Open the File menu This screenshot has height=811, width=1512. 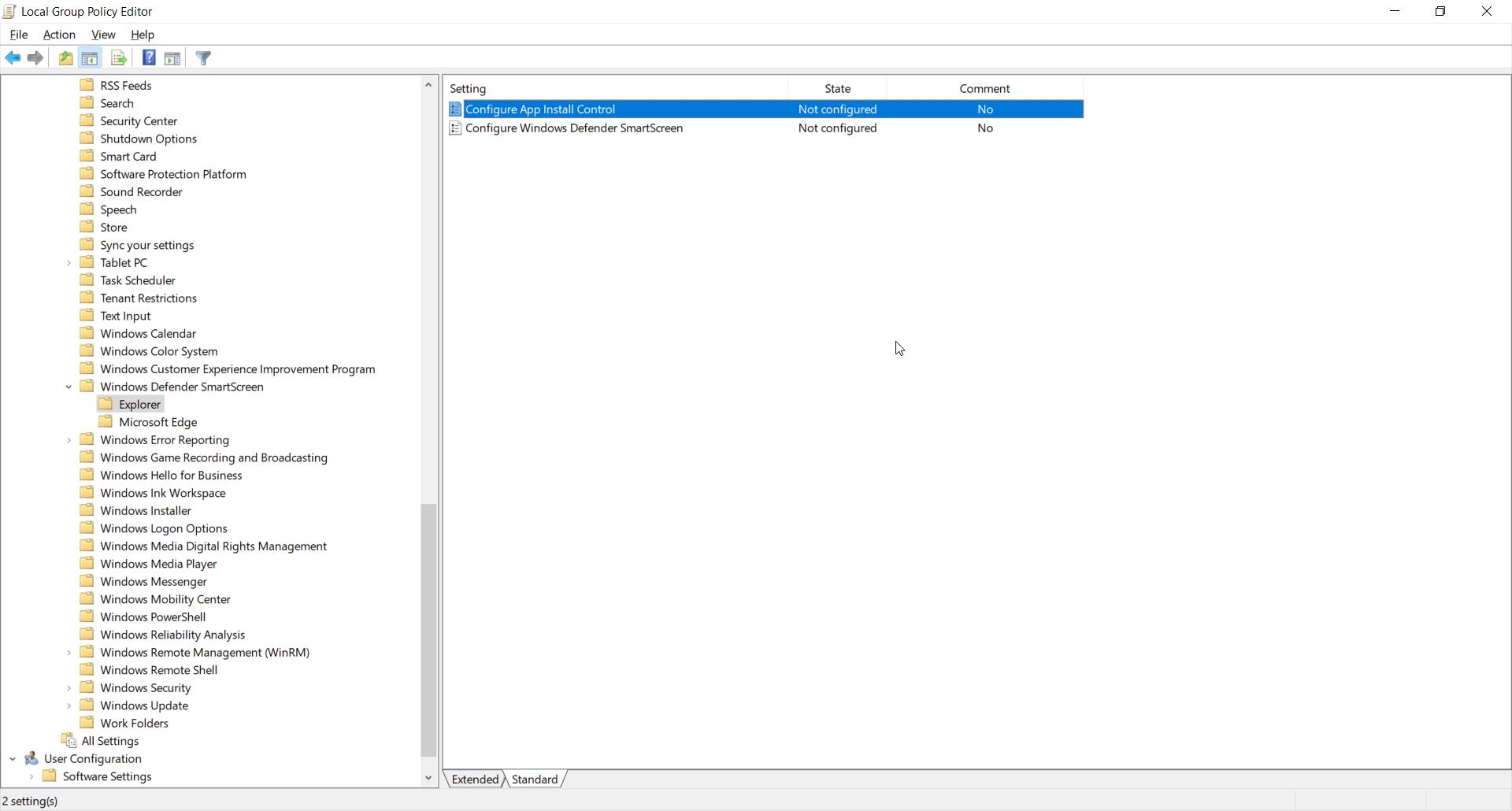[18, 35]
